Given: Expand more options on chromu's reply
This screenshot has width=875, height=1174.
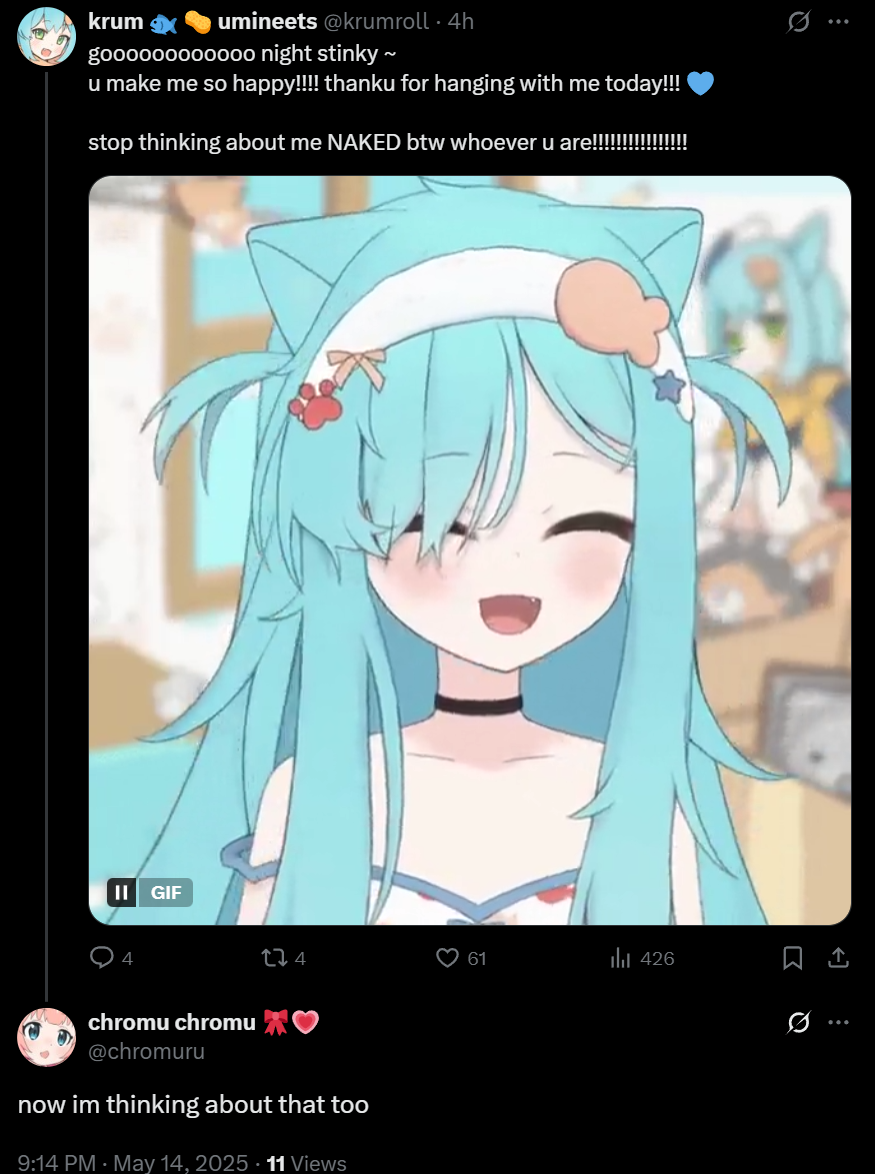Looking at the screenshot, I should tap(838, 1022).
